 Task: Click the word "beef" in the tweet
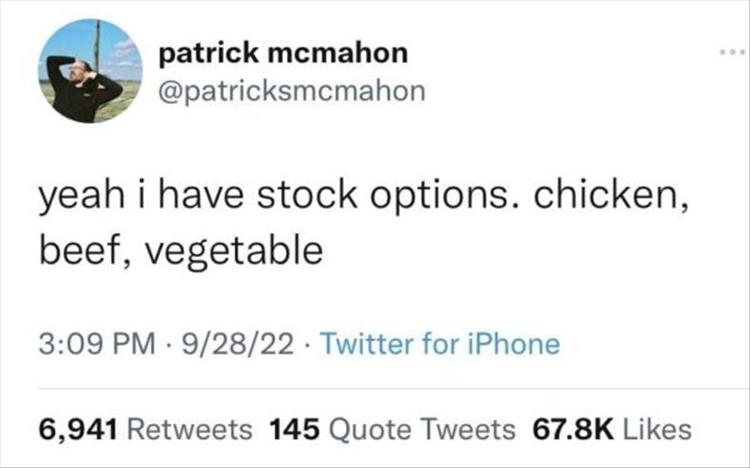pyautogui.click(x=75, y=250)
